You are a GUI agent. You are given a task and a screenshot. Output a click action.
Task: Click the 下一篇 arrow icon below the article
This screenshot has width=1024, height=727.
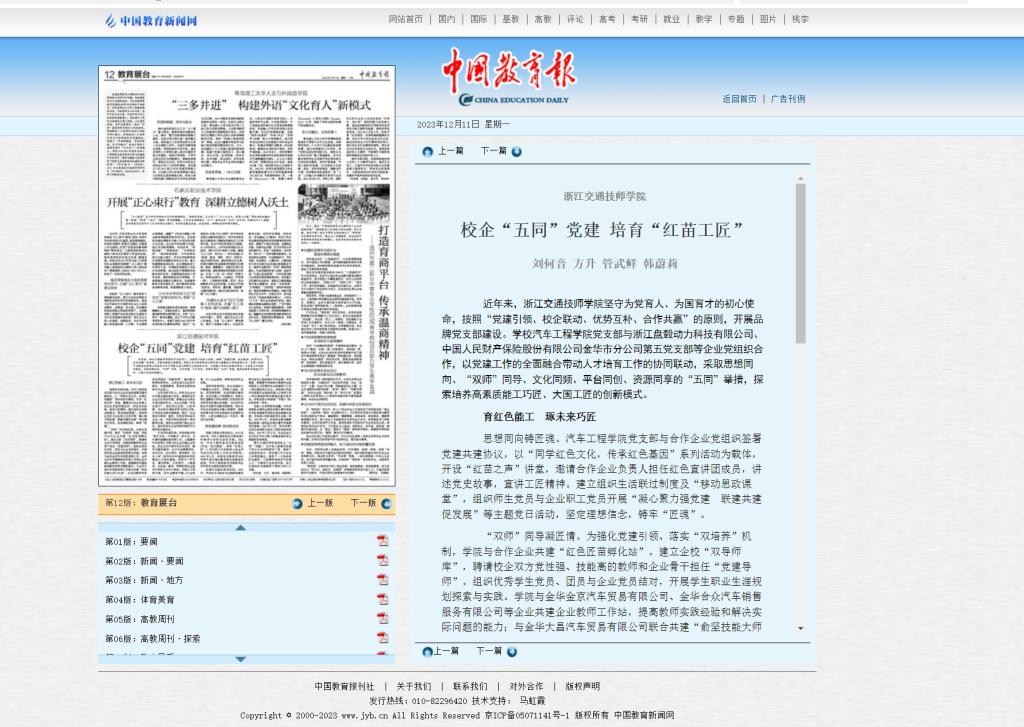point(512,651)
